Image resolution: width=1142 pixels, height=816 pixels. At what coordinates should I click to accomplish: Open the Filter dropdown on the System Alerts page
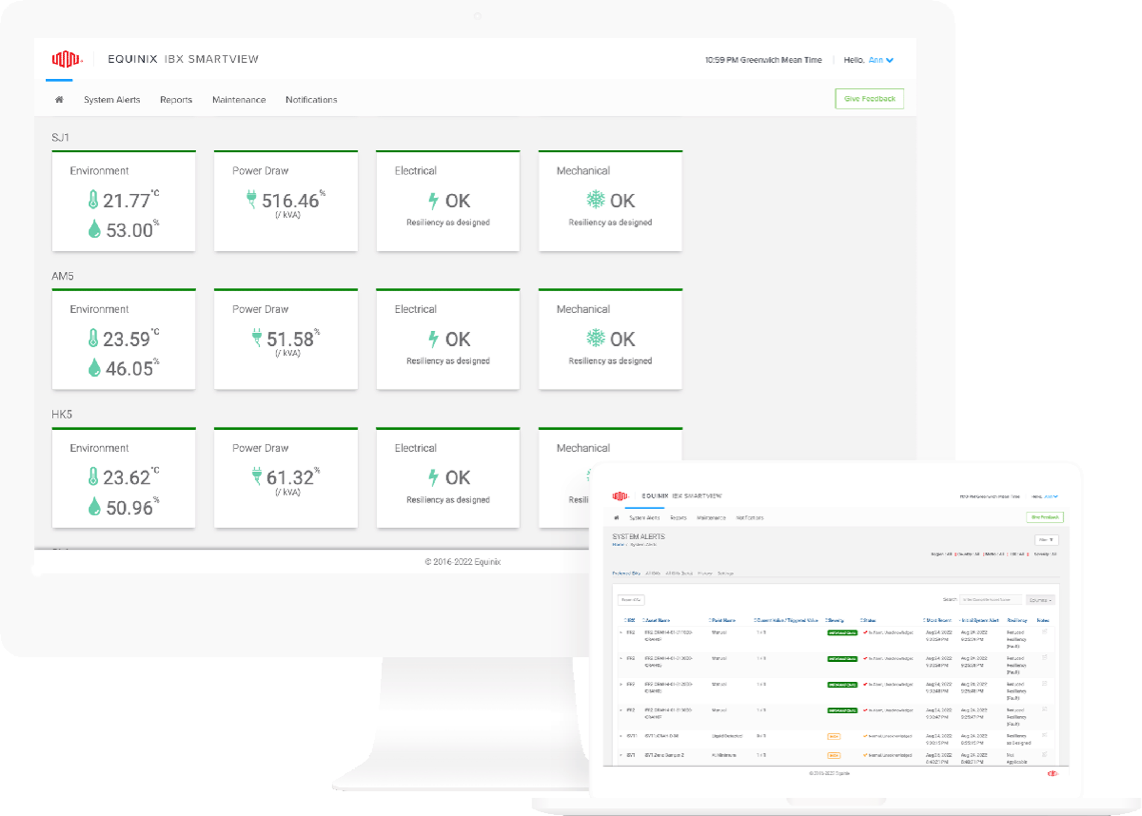point(1045,539)
